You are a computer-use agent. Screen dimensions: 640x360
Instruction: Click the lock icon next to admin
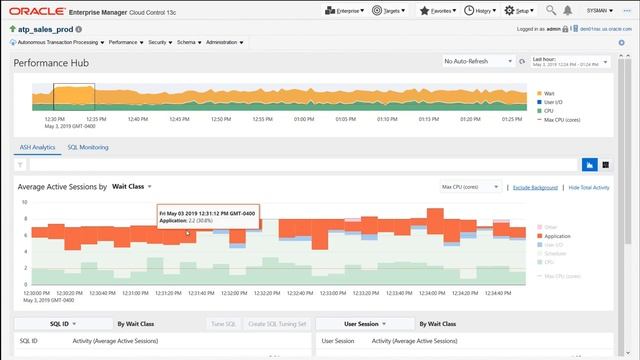click(x=565, y=29)
